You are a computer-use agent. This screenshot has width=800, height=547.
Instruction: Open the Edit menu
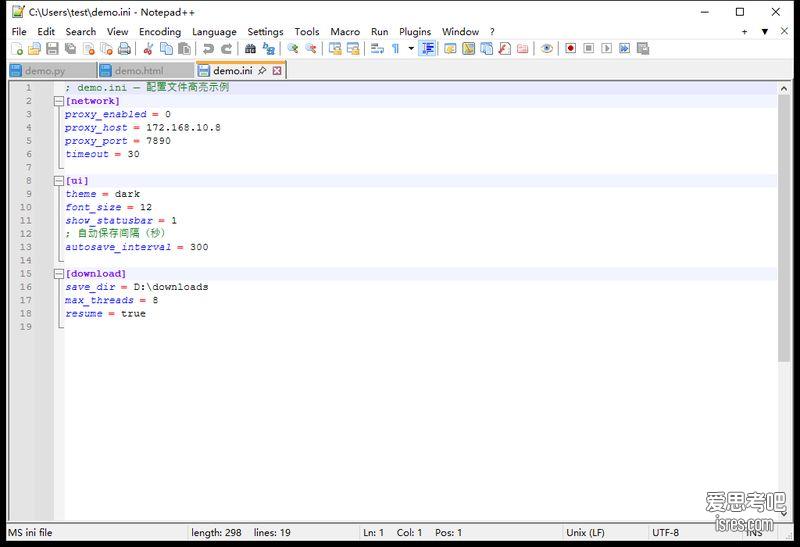(x=46, y=32)
